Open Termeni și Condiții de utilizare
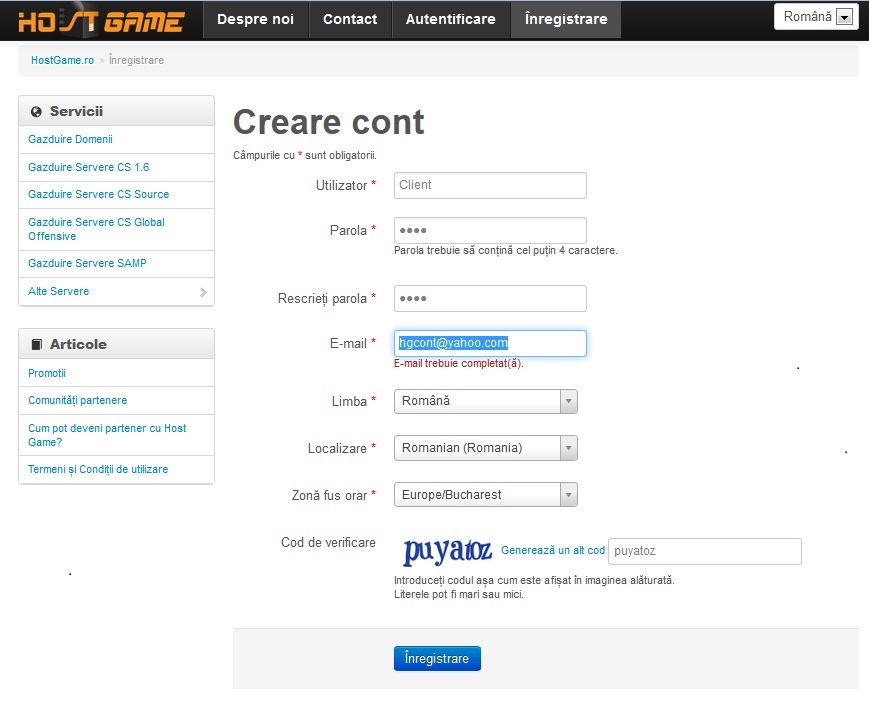This screenshot has width=869, height=701. [x=98, y=469]
